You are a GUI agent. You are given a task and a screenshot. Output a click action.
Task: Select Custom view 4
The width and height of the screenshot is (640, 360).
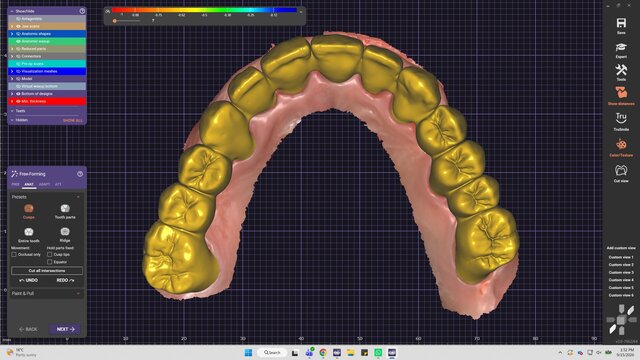click(x=621, y=280)
